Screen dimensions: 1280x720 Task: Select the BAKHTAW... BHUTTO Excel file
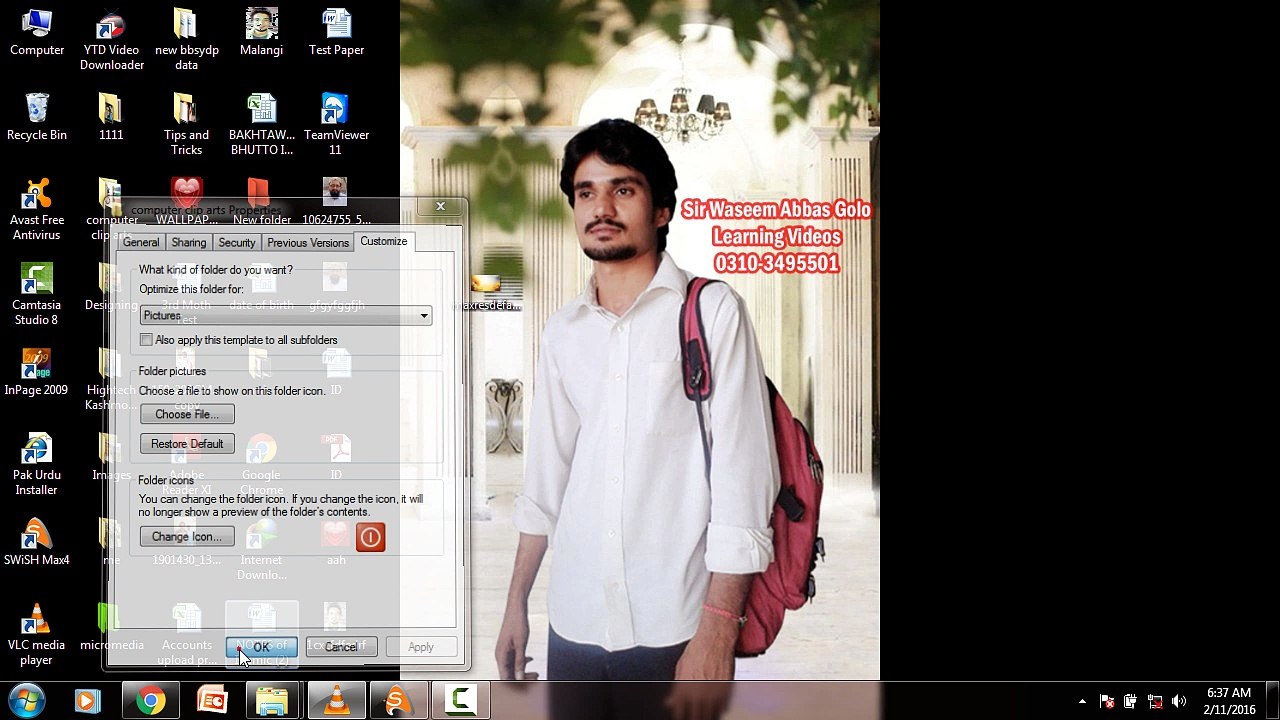click(261, 125)
